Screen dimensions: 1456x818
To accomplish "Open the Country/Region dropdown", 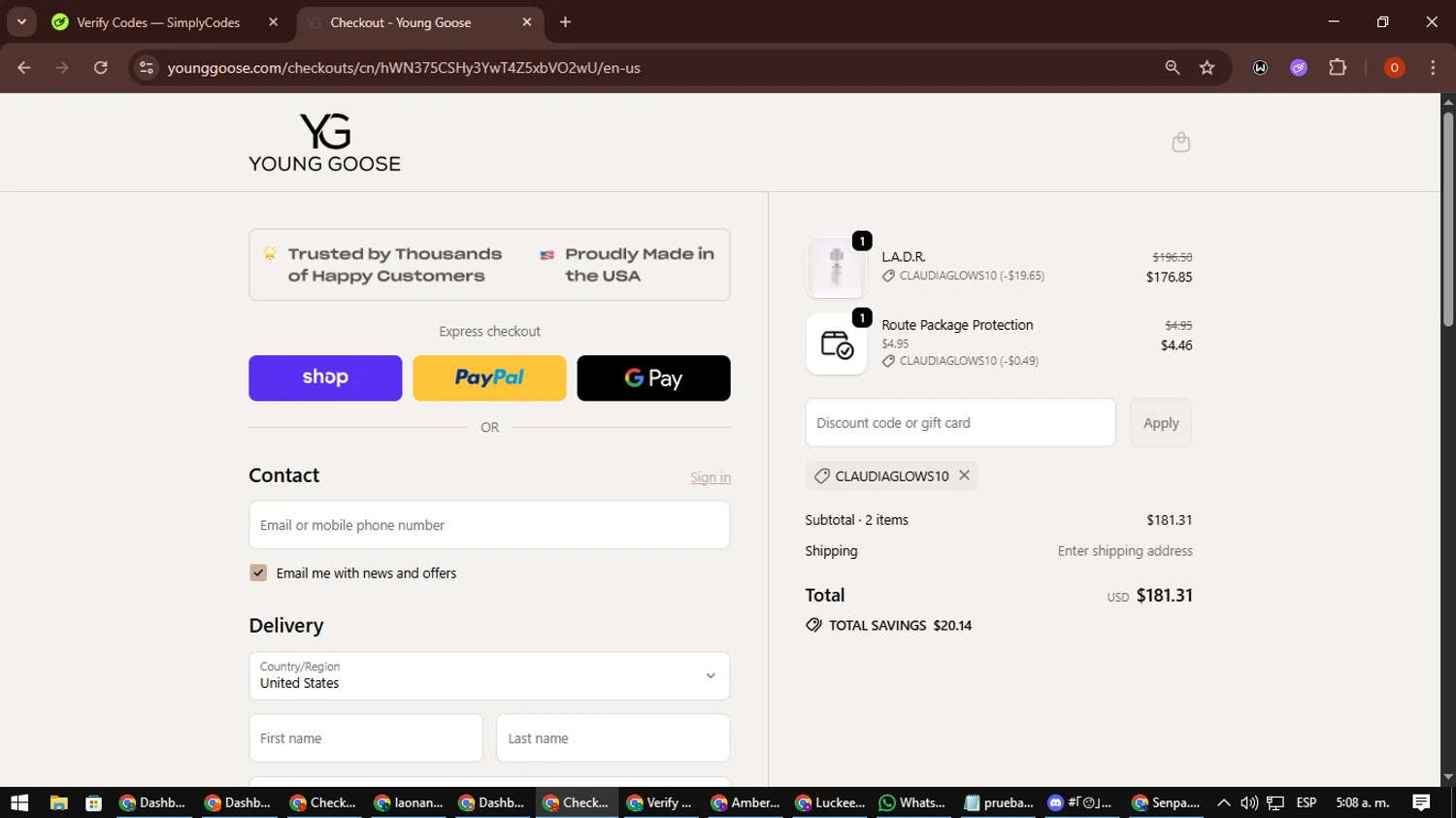I will coord(489,675).
